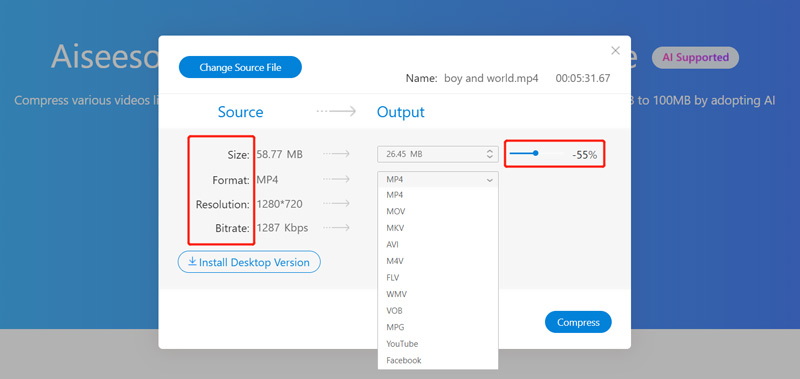Click the duration text 00:05:31.67

583,79
